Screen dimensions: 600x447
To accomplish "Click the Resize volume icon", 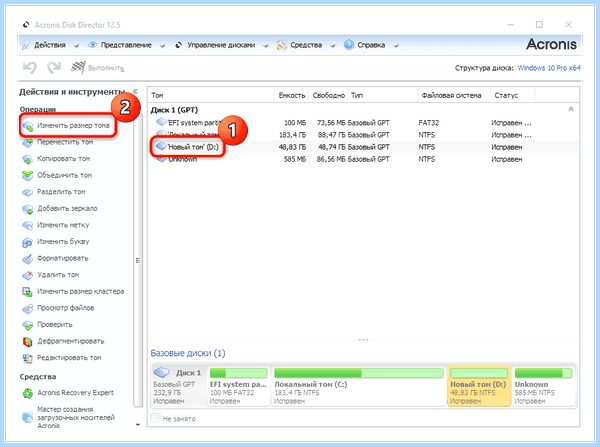I will [x=28, y=126].
